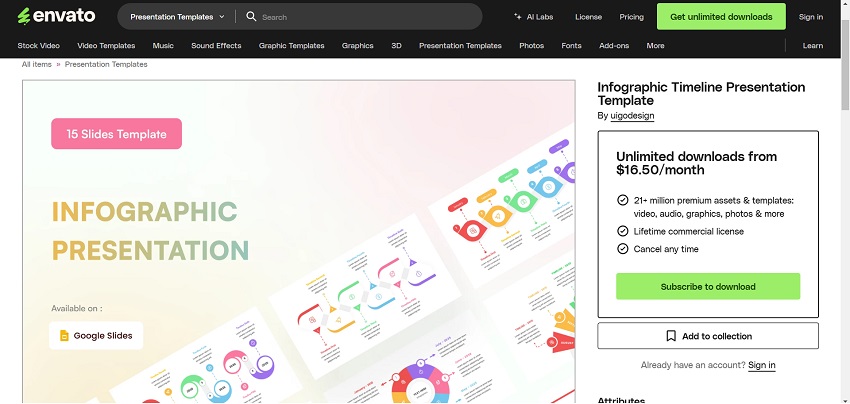Go to Video Templates category

106,46
